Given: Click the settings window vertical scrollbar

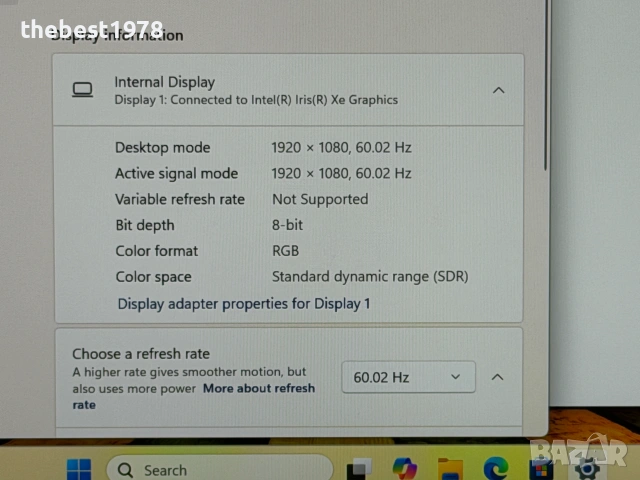Looking at the screenshot, I should click(x=545, y=86).
